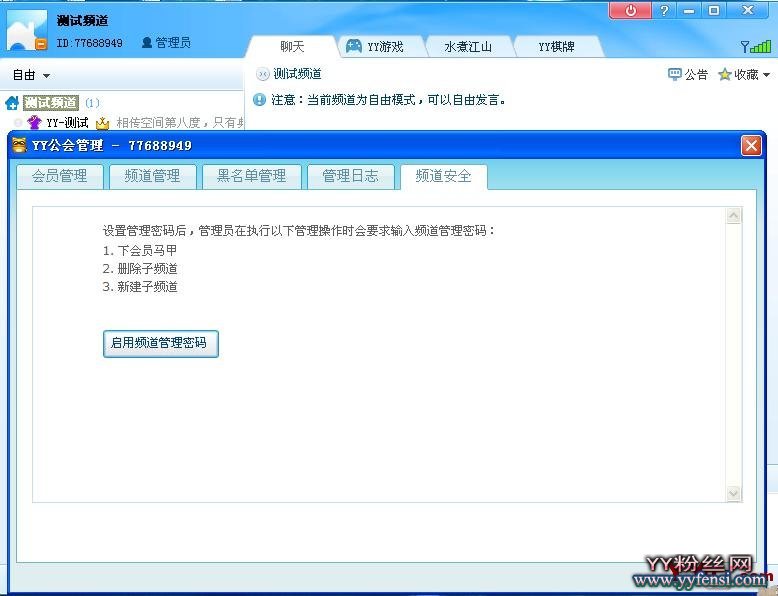Viewport: 778px width, 596px height.
Task: Click the 公告 announcement icon
Action: pos(674,74)
